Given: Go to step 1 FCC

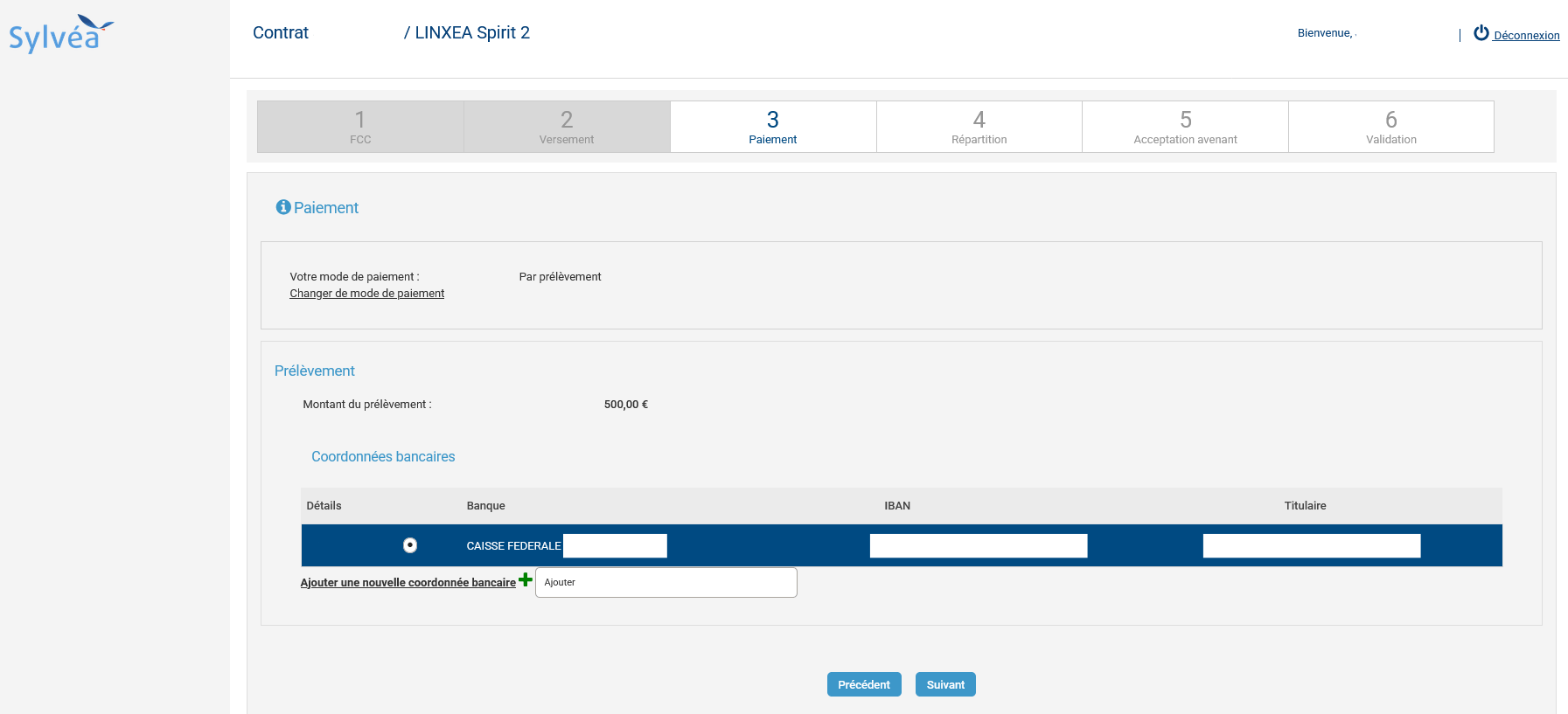Looking at the screenshot, I should 360,127.
